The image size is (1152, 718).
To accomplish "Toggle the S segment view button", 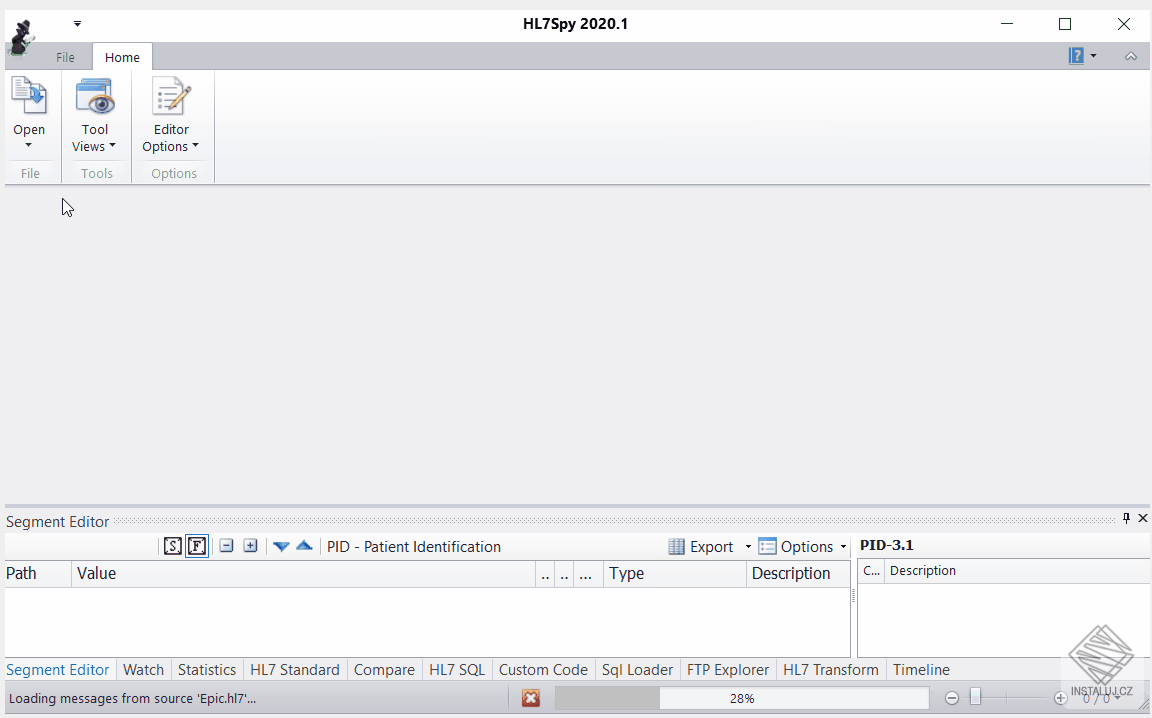I will coord(173,546).
